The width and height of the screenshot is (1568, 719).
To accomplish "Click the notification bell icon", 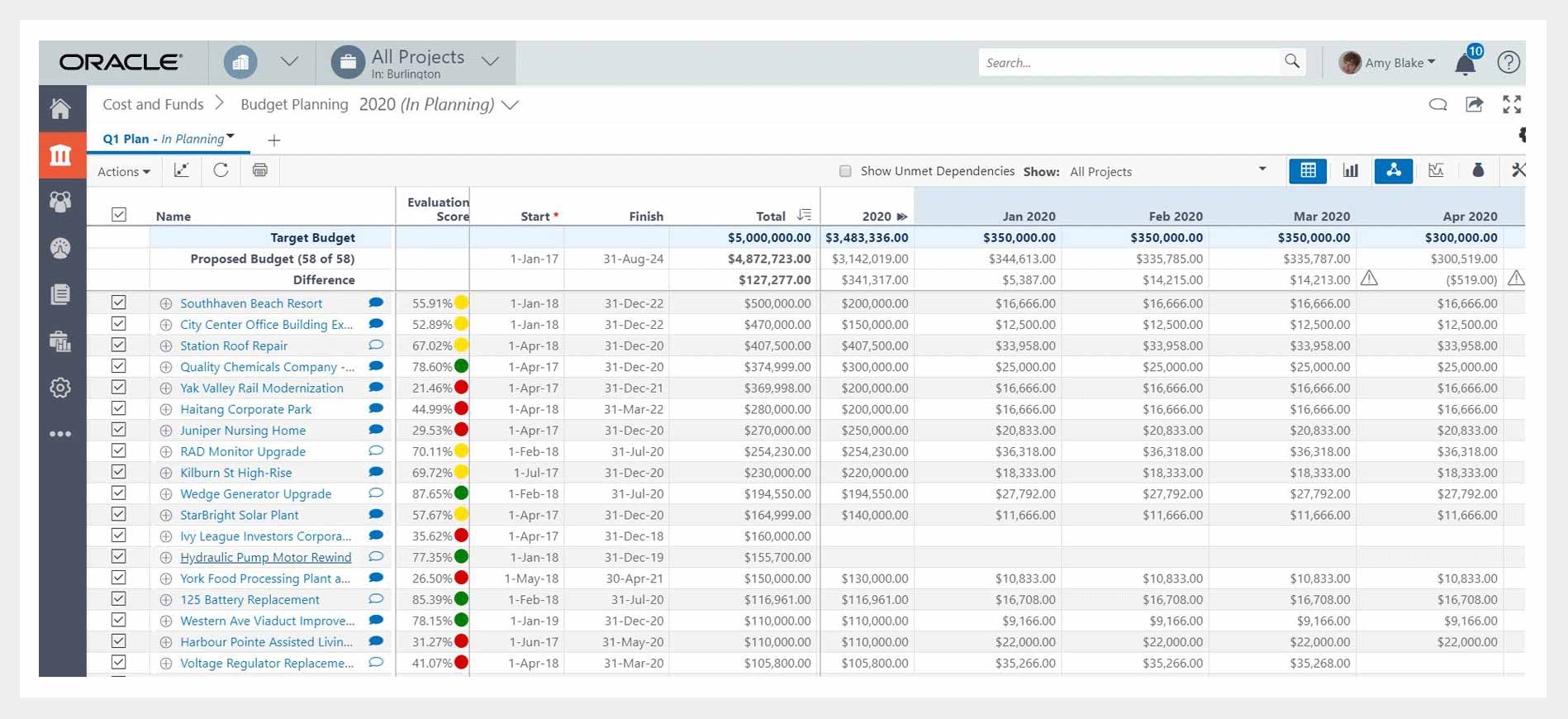I will click(1465, 64).
